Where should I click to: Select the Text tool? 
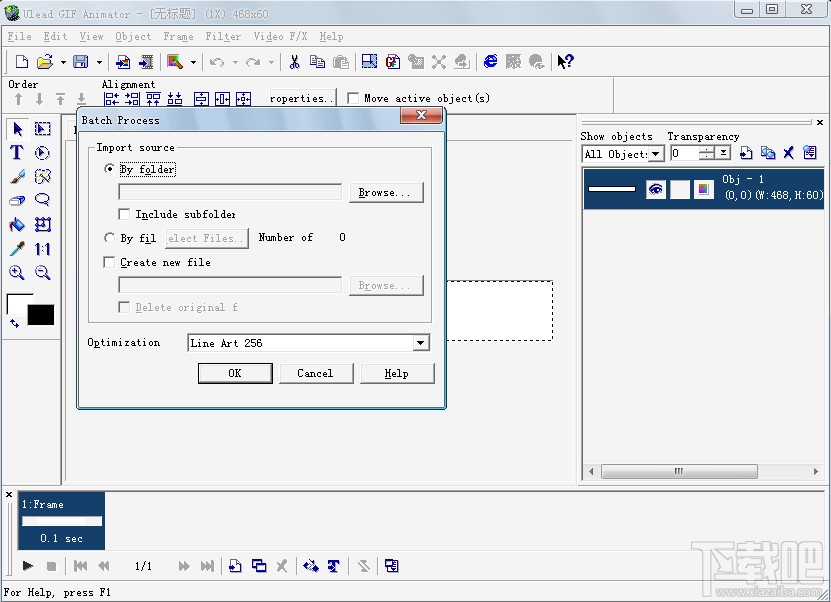[x=15, y=152]
